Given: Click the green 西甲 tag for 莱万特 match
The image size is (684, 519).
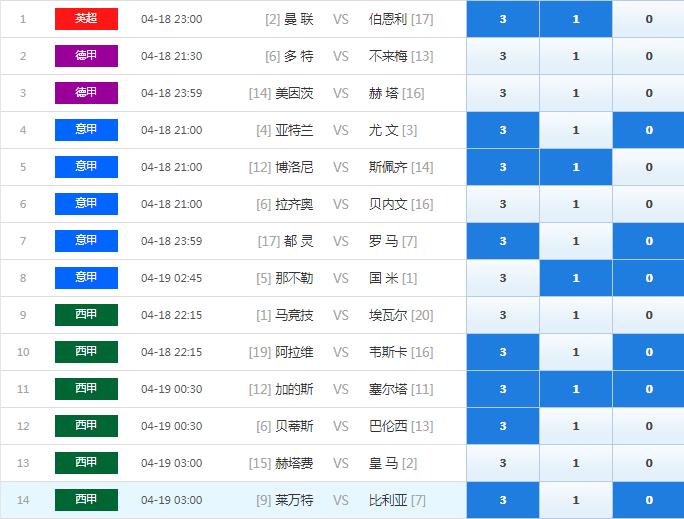Looking at the screenshot, I should tap(86, 500).
